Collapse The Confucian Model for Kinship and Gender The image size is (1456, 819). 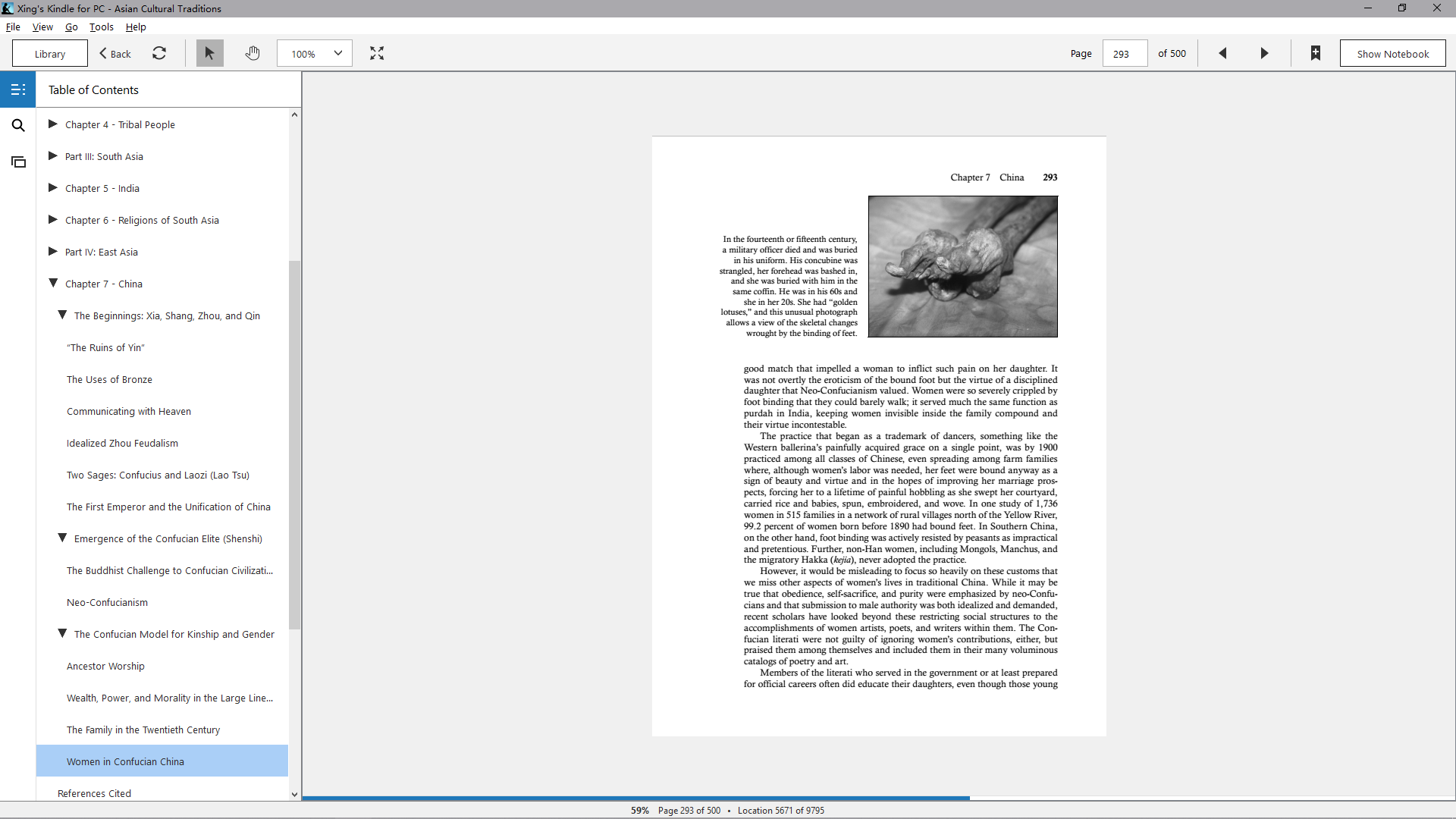[62, 633]
